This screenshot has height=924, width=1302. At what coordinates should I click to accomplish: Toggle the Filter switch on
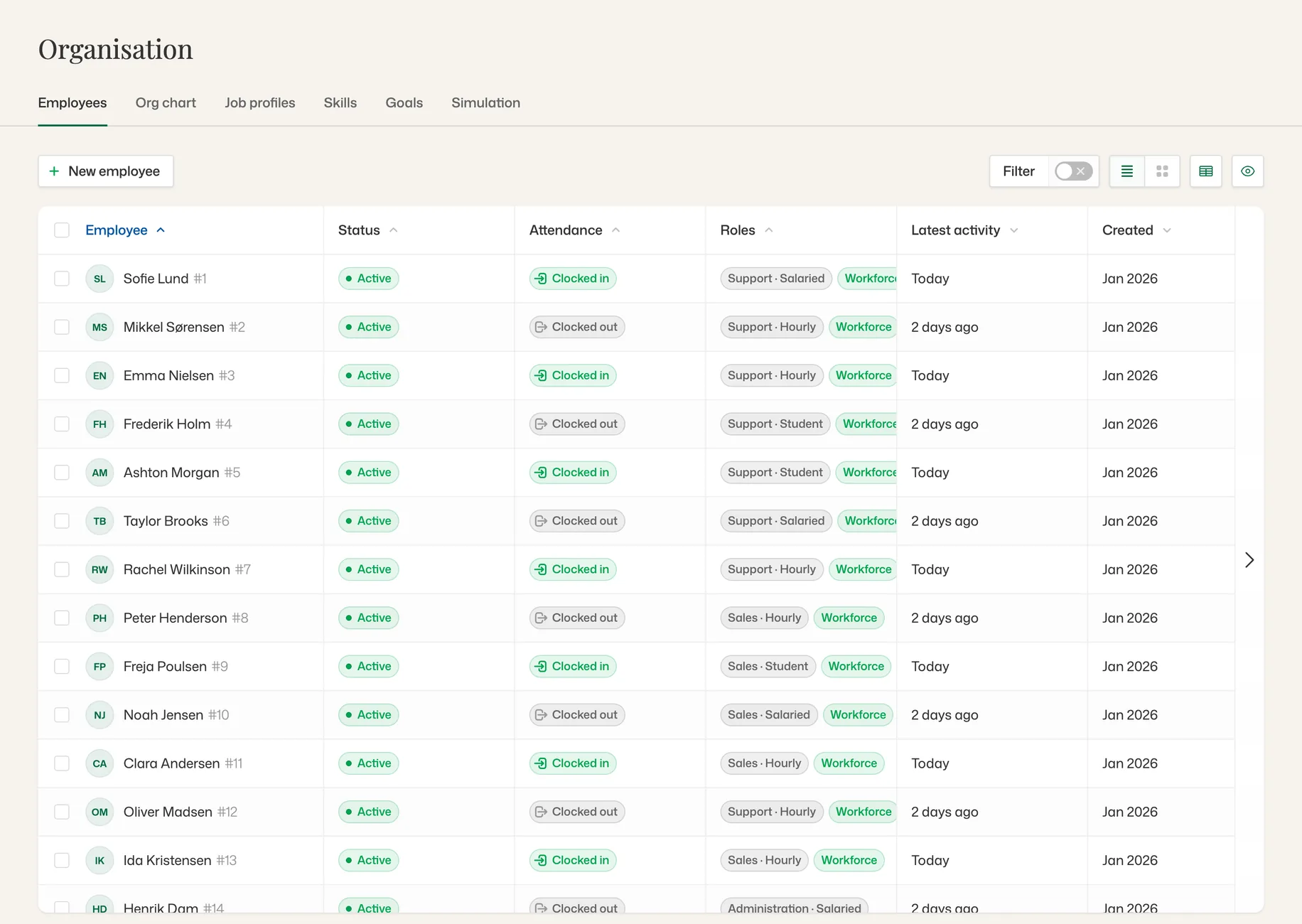click(x=1073, y=171)
